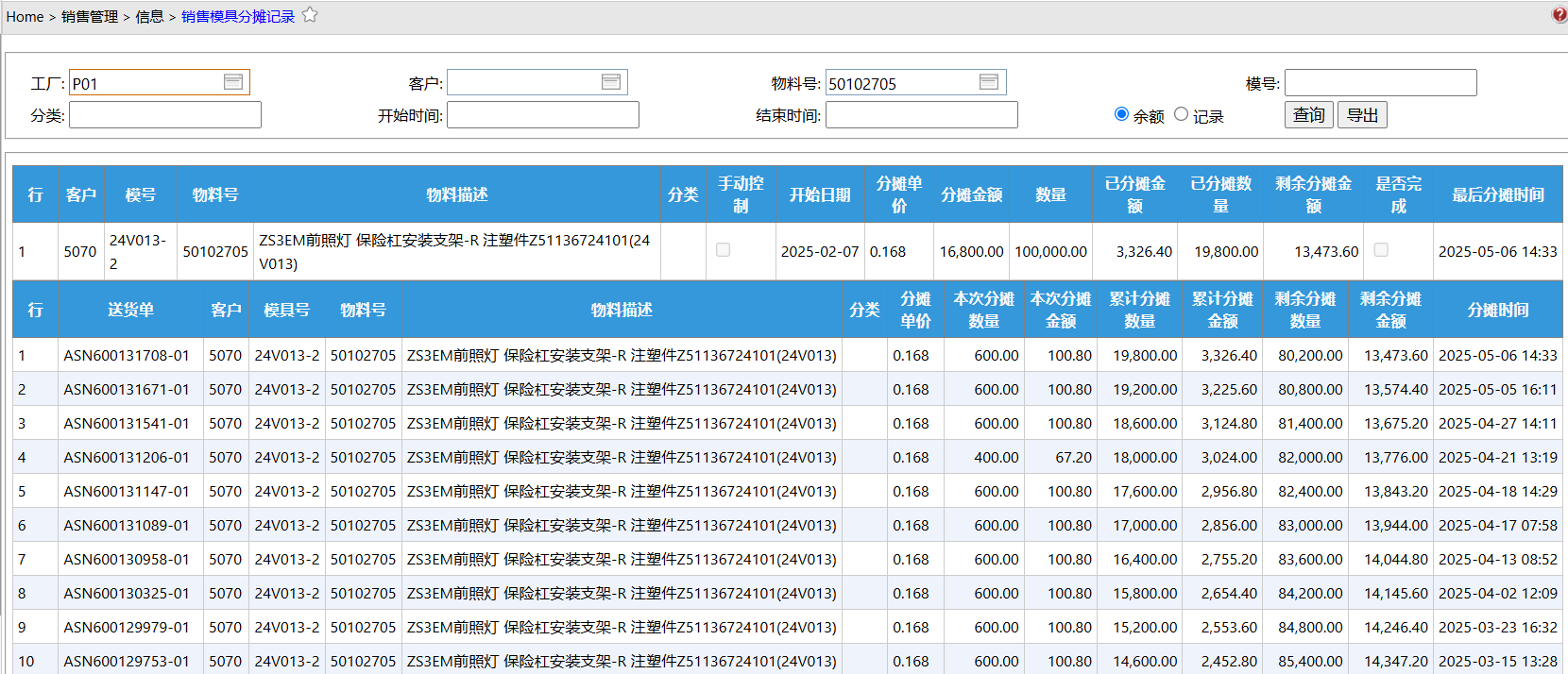Image resolution: width=1568 pixels, height=674 pixels.
Task: Click the 16,800.00 分摊金额 value
Action: click(971, 252)
